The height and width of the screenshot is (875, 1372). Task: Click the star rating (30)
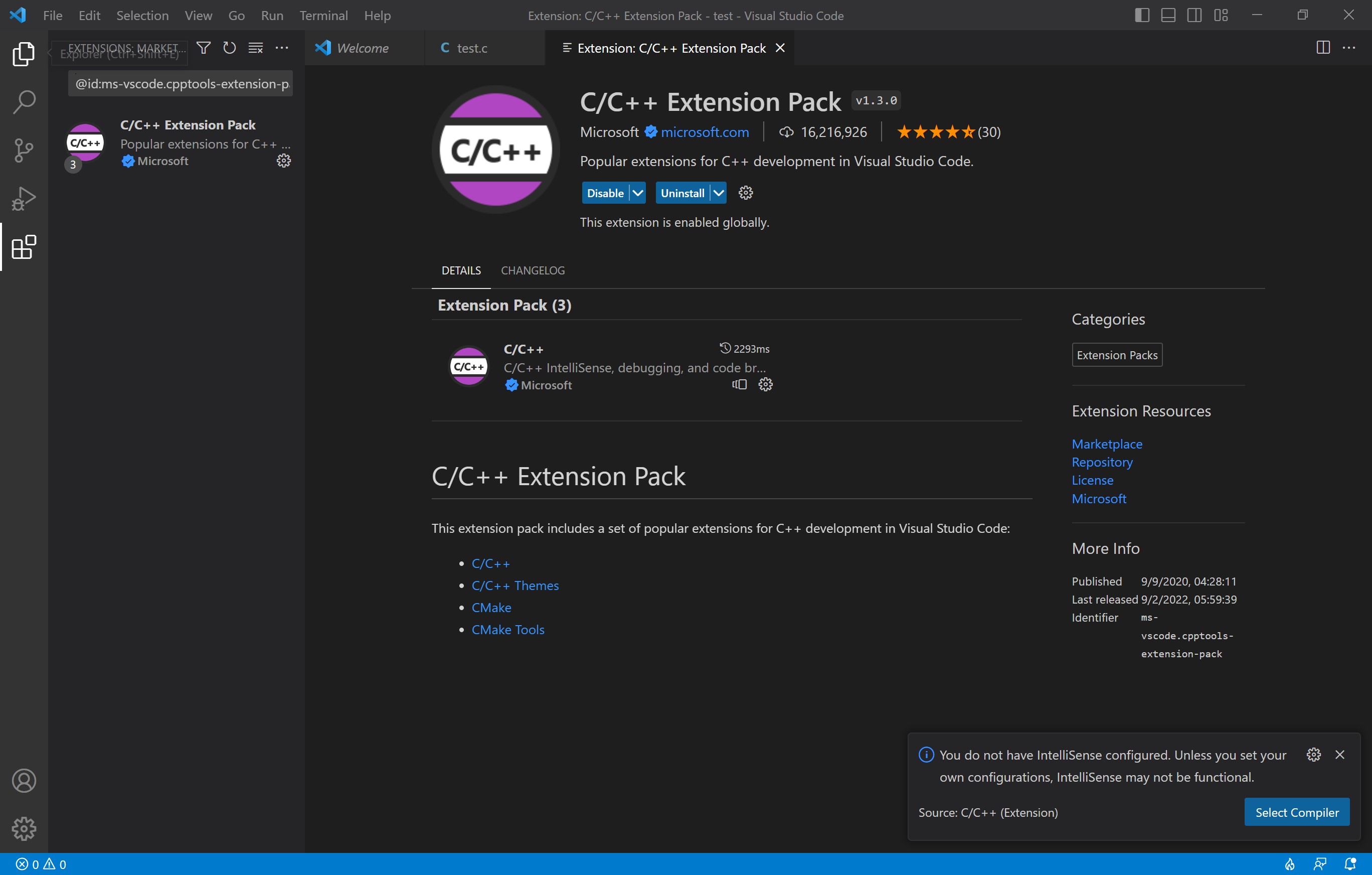(948, 131)
